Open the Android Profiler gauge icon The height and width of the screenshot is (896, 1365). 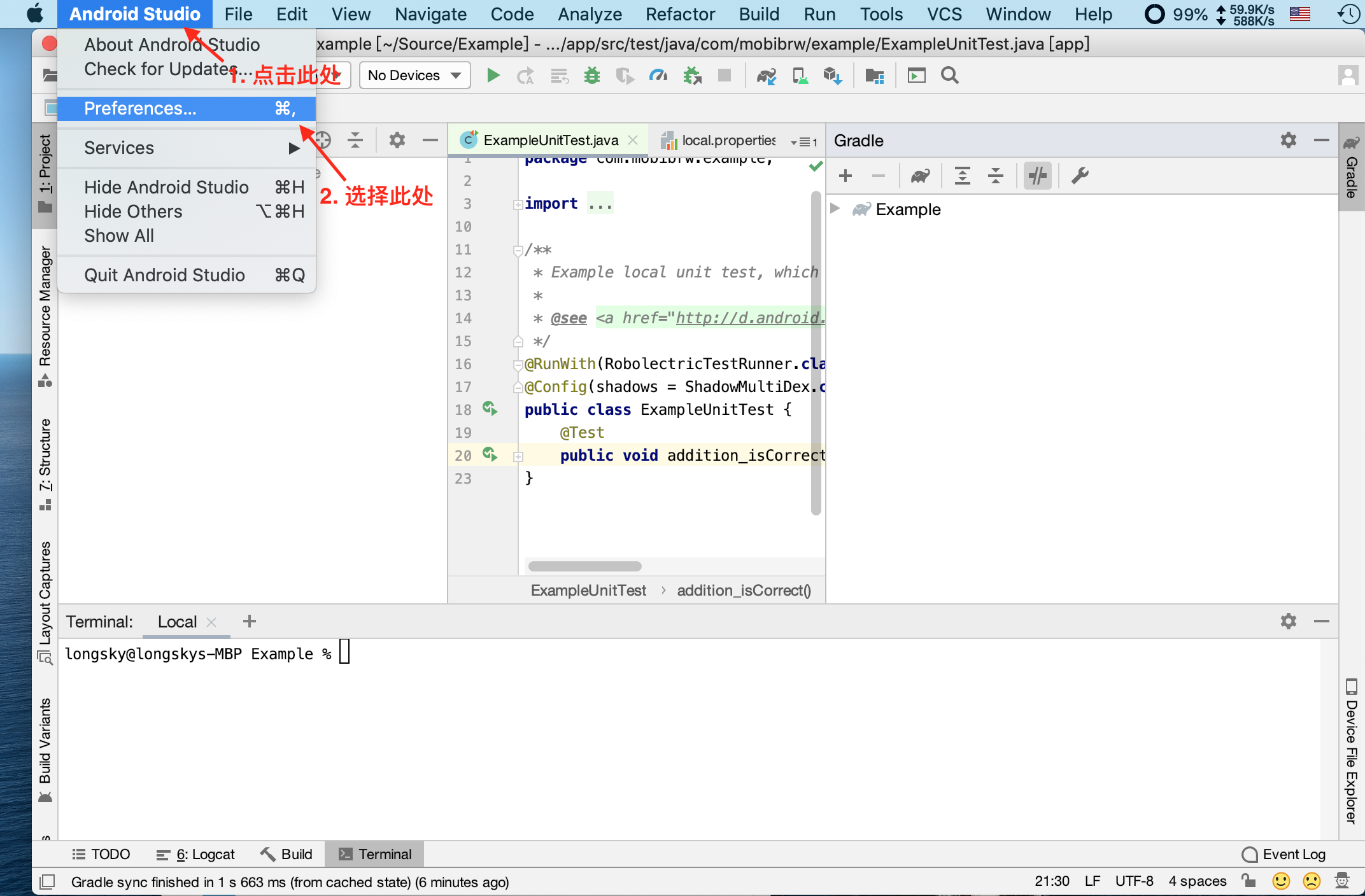tap(658, 76)
